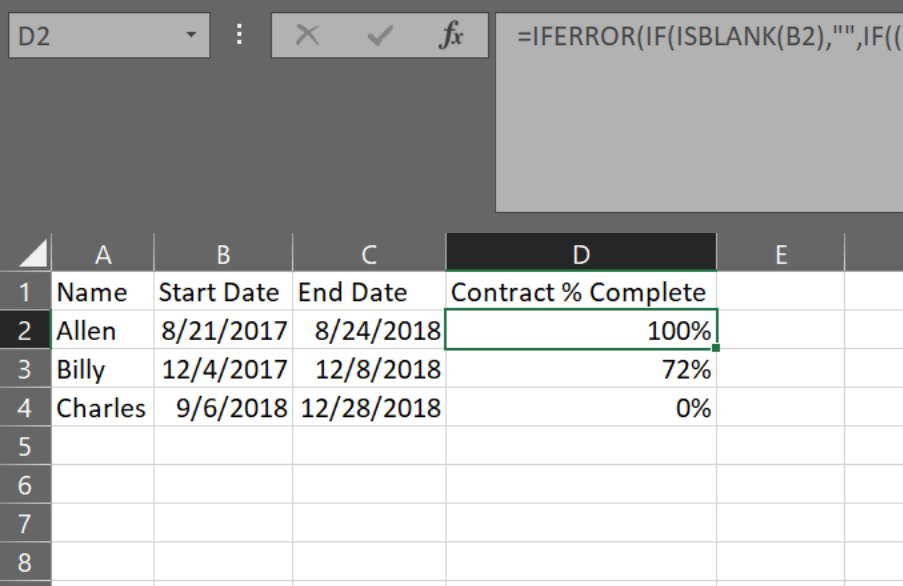Screen dimensions: 903x586
Task: Click the Cancel (X) formula bar icon
Action: [307, 37]
